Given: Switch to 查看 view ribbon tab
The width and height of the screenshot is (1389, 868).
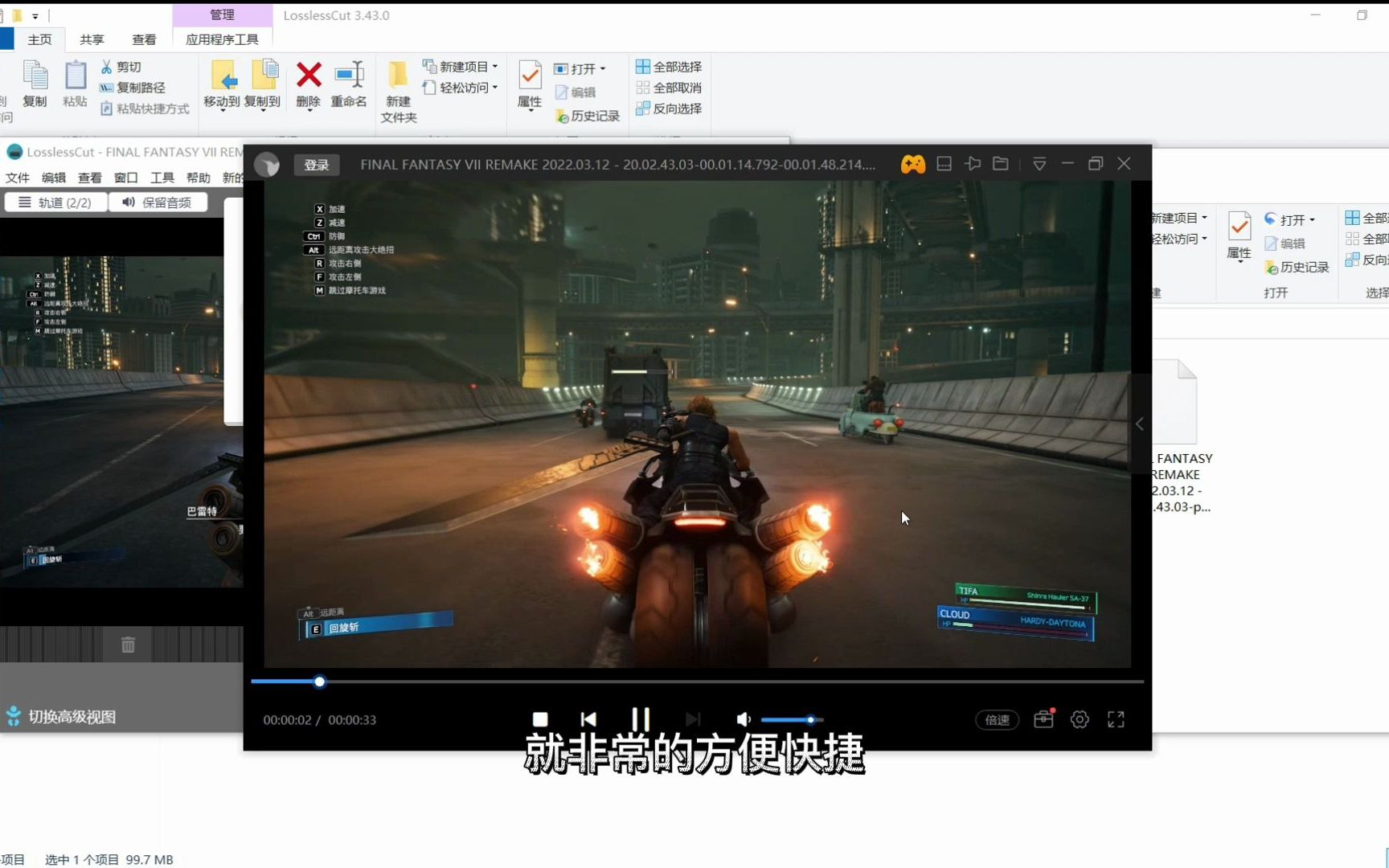Looking at the screenshot, I should click(144, 39).
